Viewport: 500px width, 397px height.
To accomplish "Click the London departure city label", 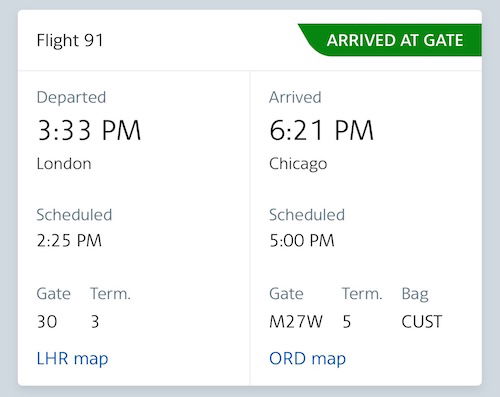I will (x=64, y=164).
